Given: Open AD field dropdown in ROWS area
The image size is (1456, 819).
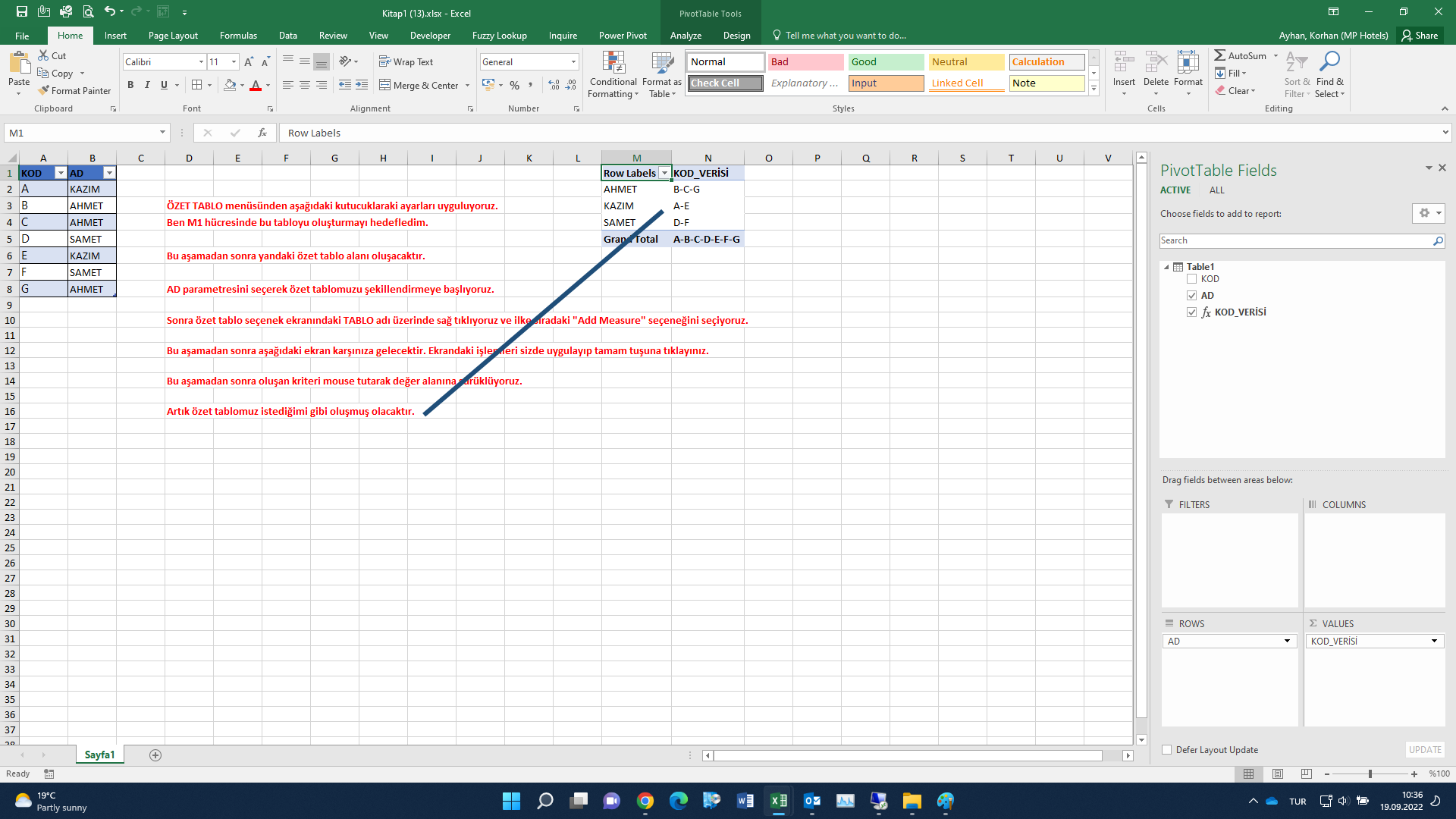Looking at the screenshot, I should 1287,641.
